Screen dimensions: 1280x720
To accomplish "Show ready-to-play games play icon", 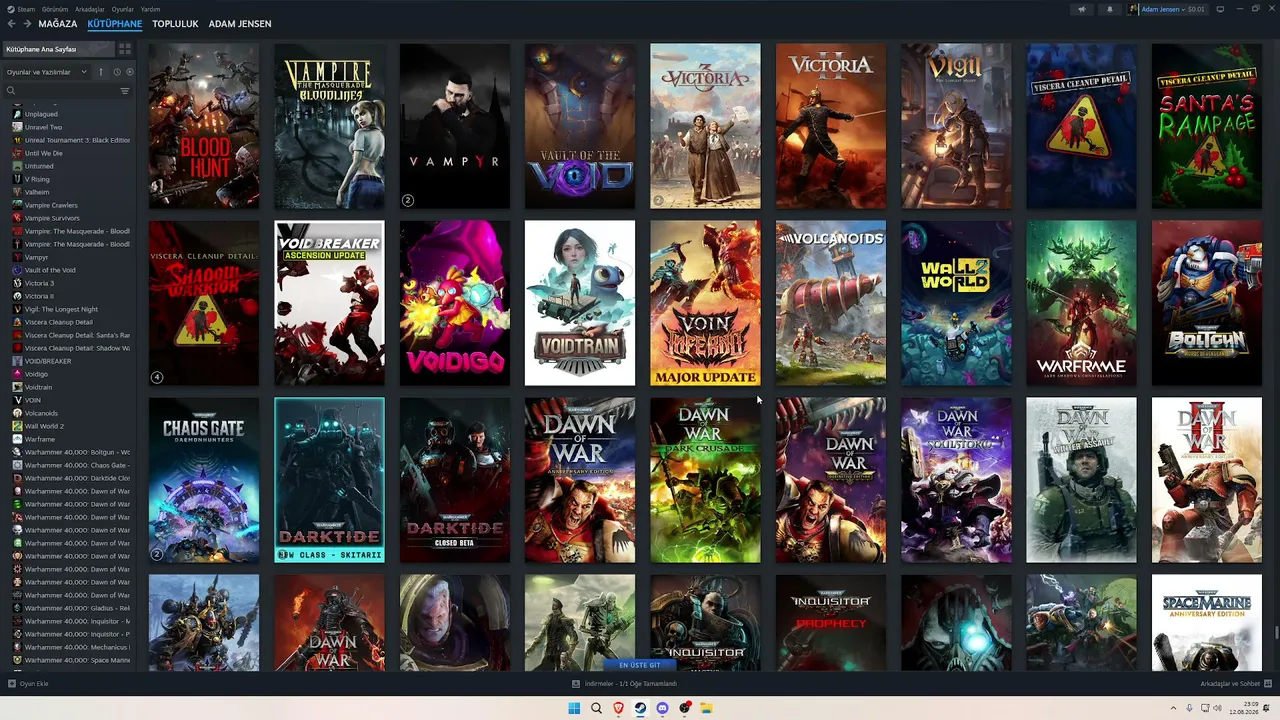I will point(130,72).
